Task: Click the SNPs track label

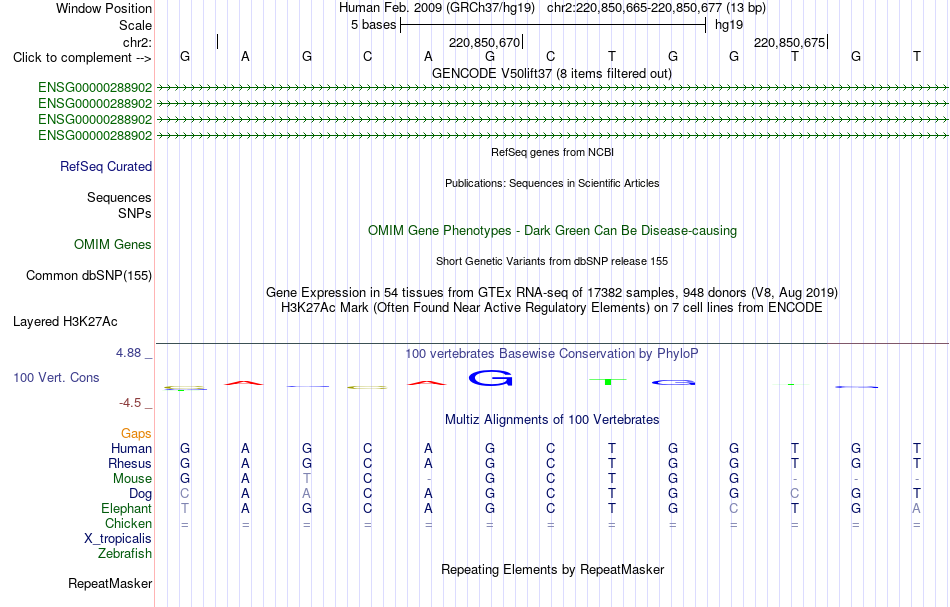Action: (x=135, y=213)
